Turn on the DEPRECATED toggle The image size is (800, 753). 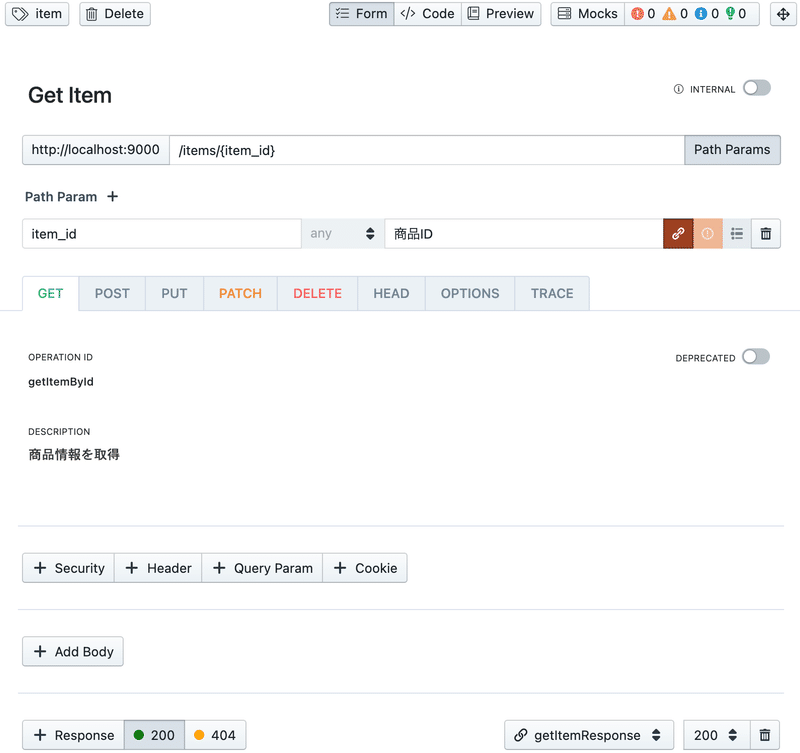[x=756, y=357]
